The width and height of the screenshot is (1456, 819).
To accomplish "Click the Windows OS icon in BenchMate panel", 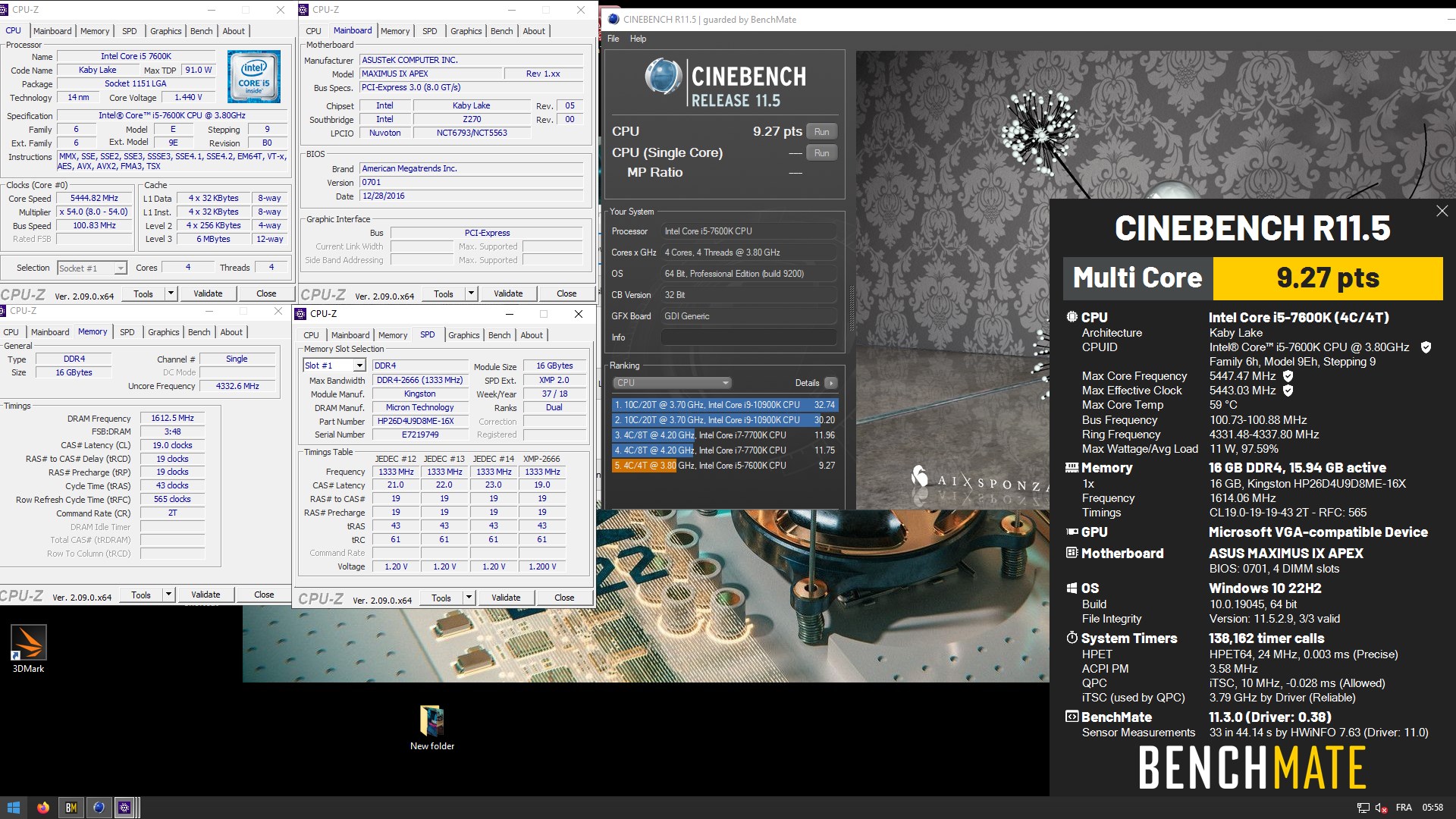I will 1072,588.
